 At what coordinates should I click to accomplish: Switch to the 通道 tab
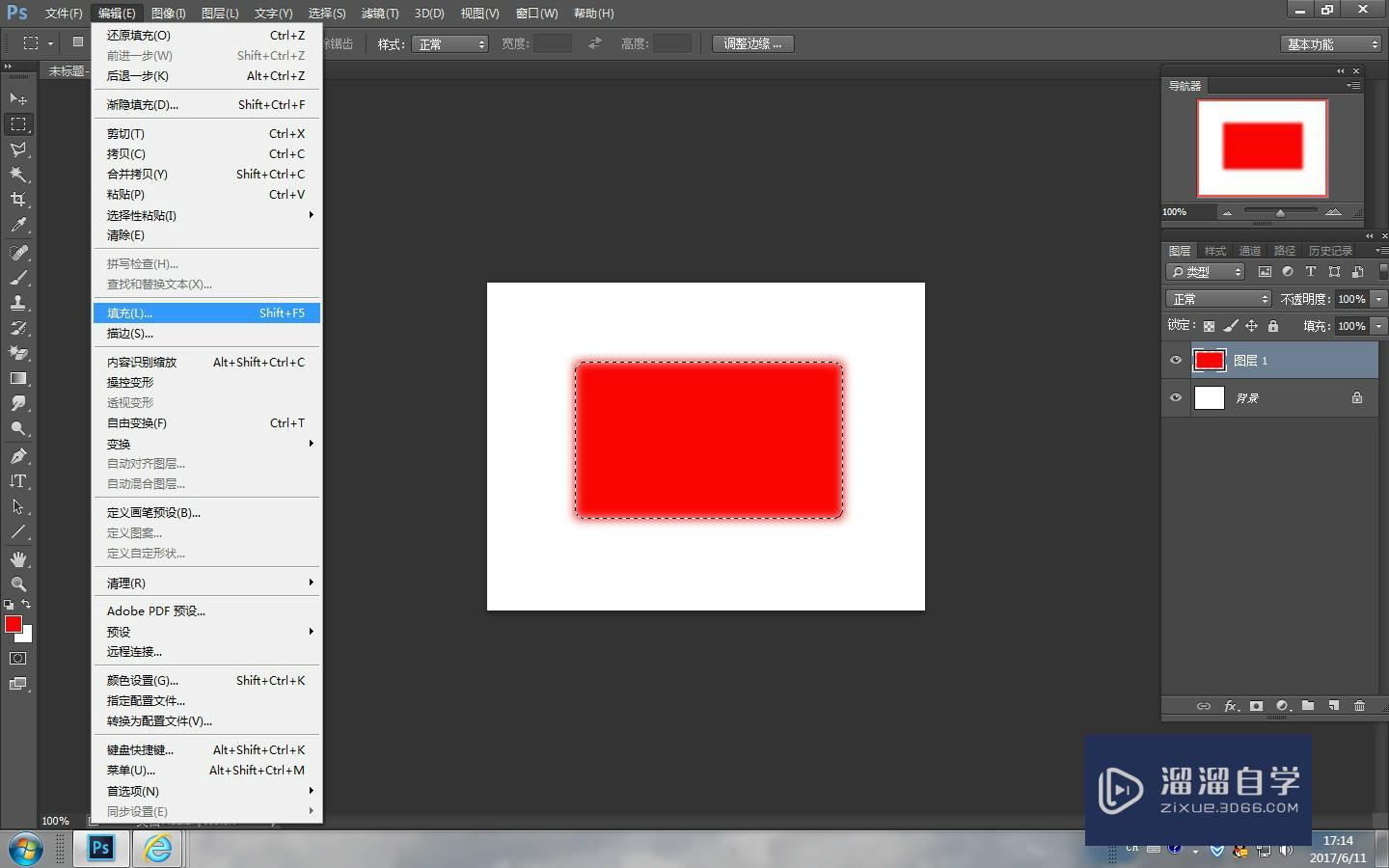[x=1249, y=251]
